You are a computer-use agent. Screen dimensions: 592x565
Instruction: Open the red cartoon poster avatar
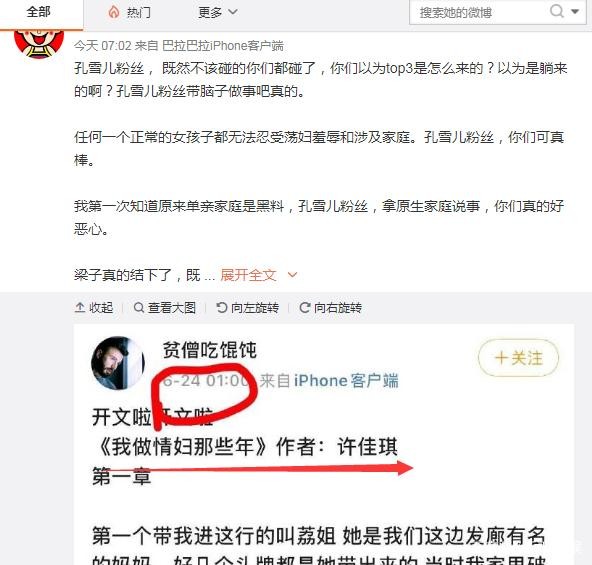39,44
